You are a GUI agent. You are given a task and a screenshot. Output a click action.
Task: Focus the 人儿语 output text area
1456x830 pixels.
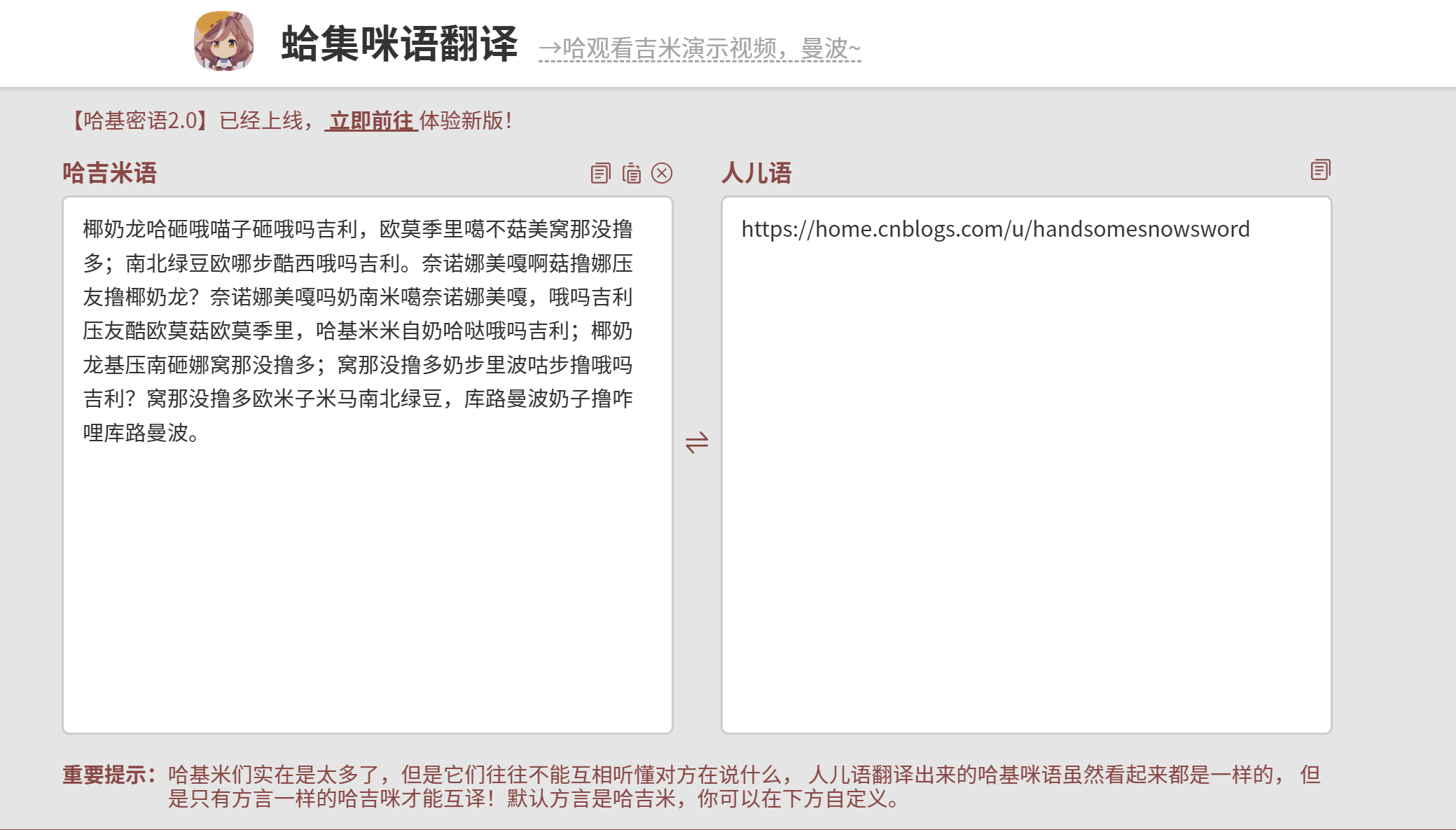[1026, 490]
